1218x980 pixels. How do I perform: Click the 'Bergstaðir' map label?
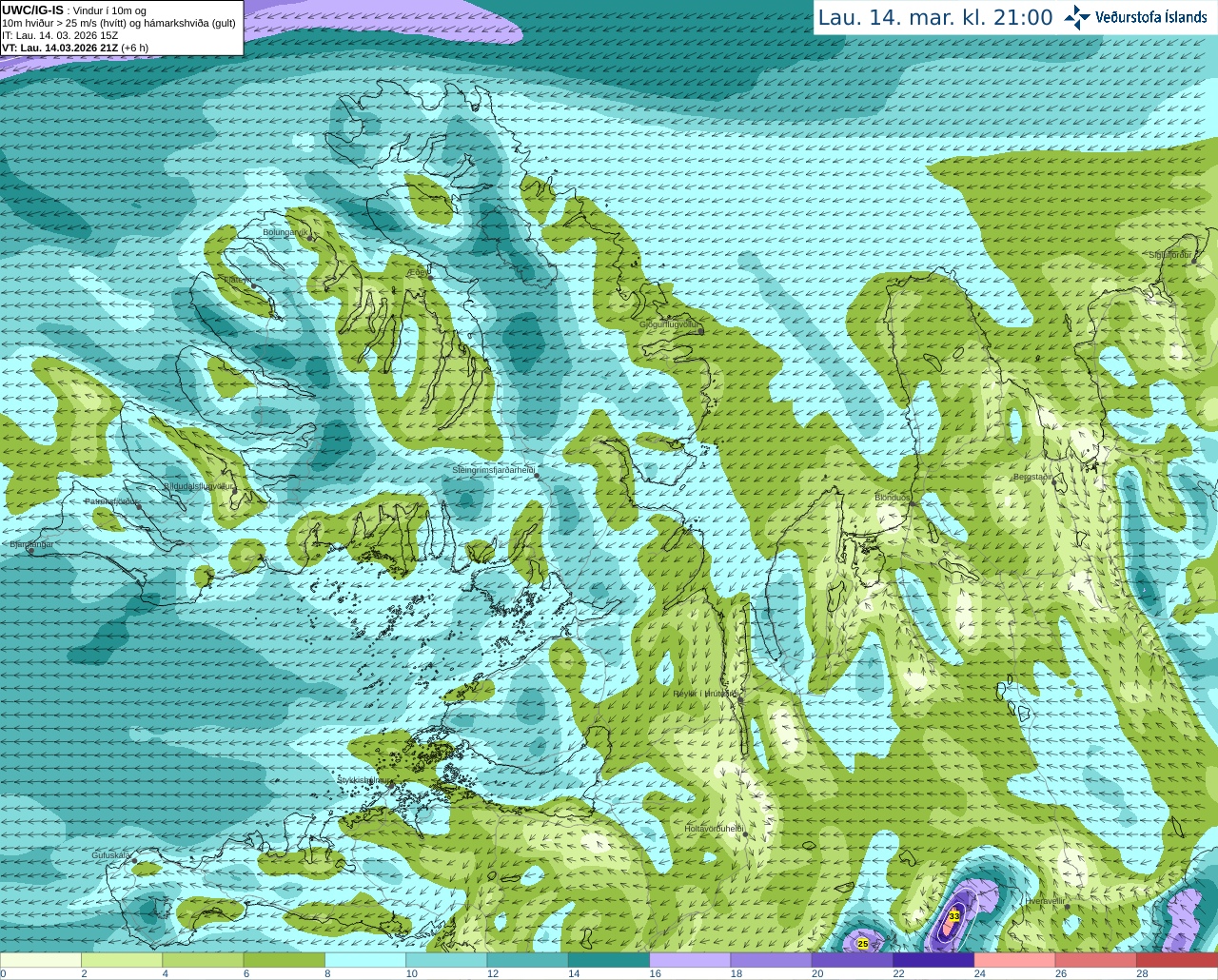click(x=1034, y=477)
